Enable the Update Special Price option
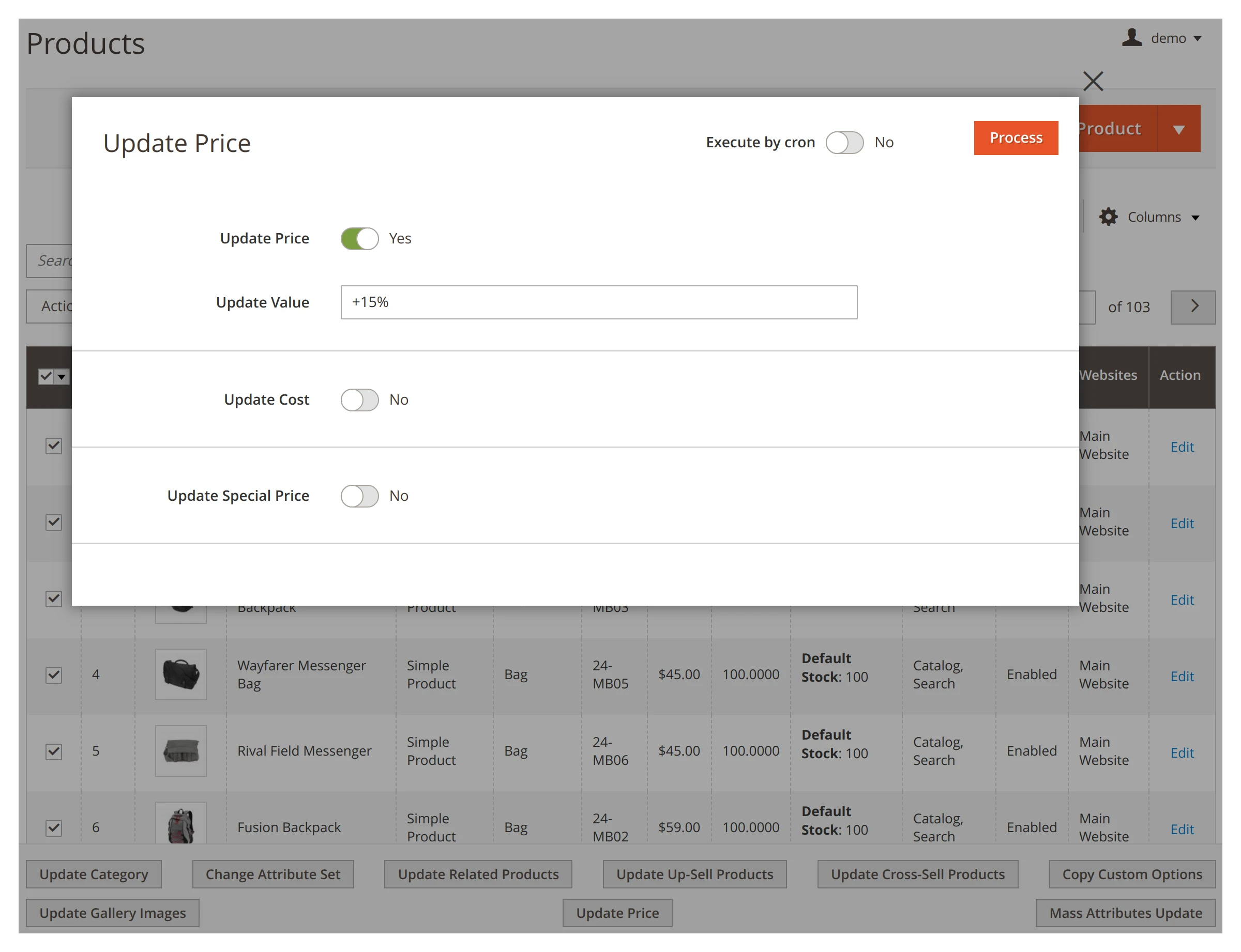 point(359,496)
